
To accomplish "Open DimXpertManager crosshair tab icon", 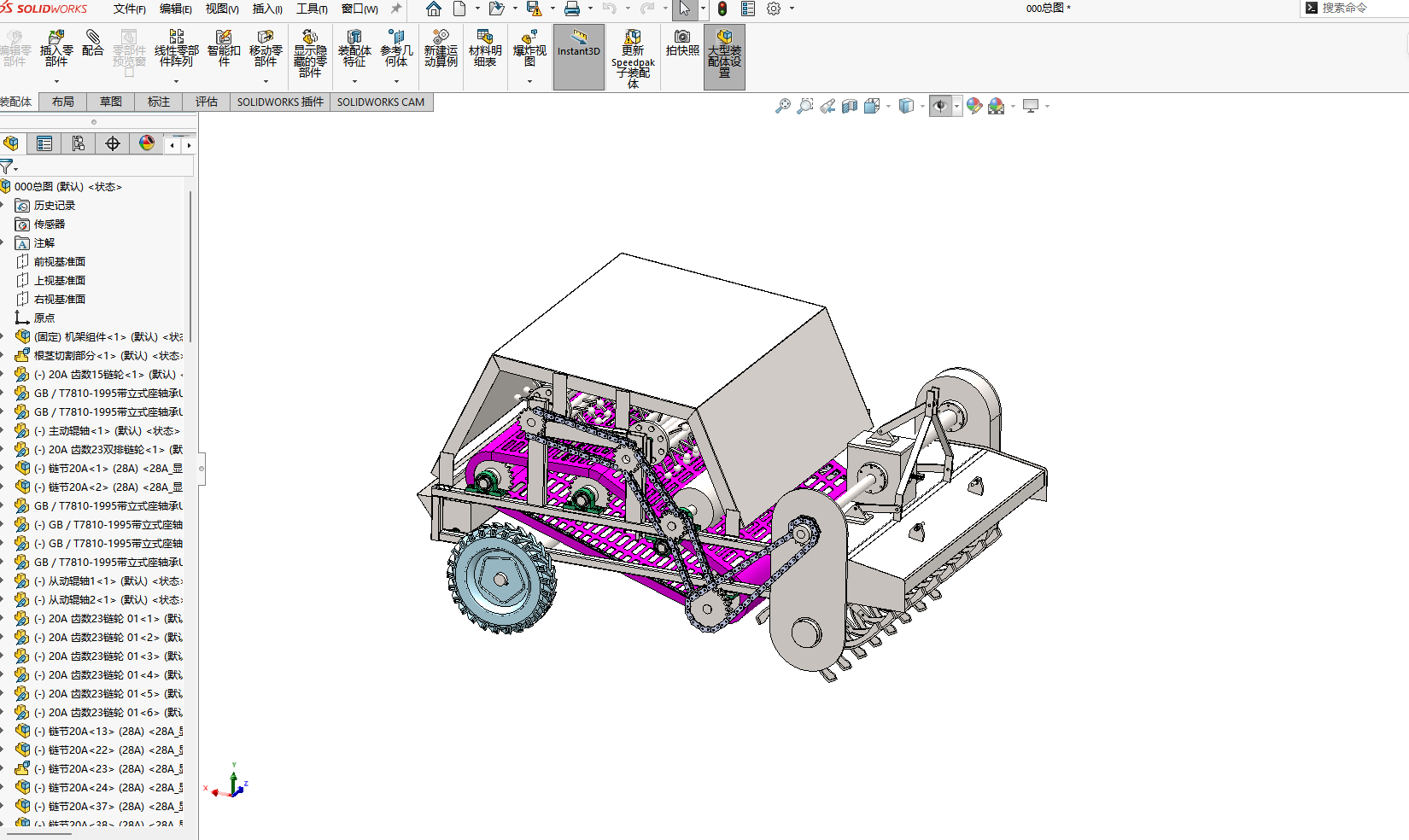I will [113, 143].
